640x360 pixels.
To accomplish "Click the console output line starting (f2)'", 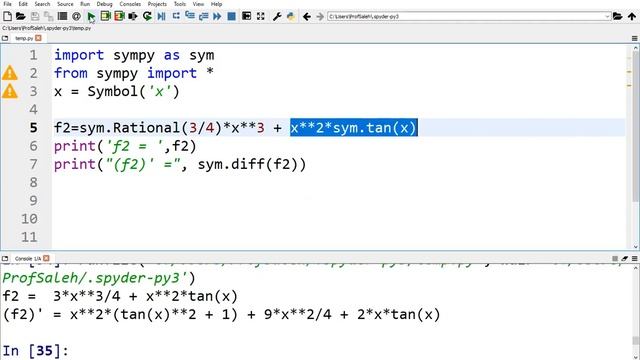I will [221, 315].
